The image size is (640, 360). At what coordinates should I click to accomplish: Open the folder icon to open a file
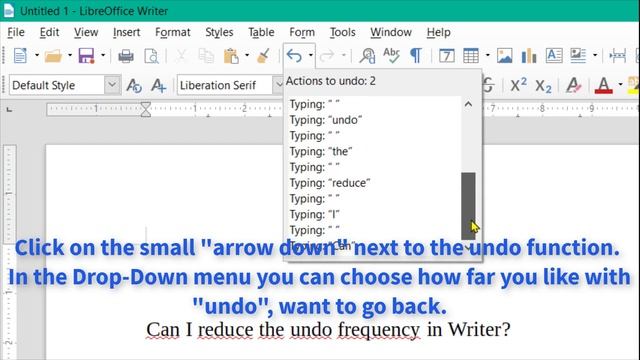[x=53, y=56]
